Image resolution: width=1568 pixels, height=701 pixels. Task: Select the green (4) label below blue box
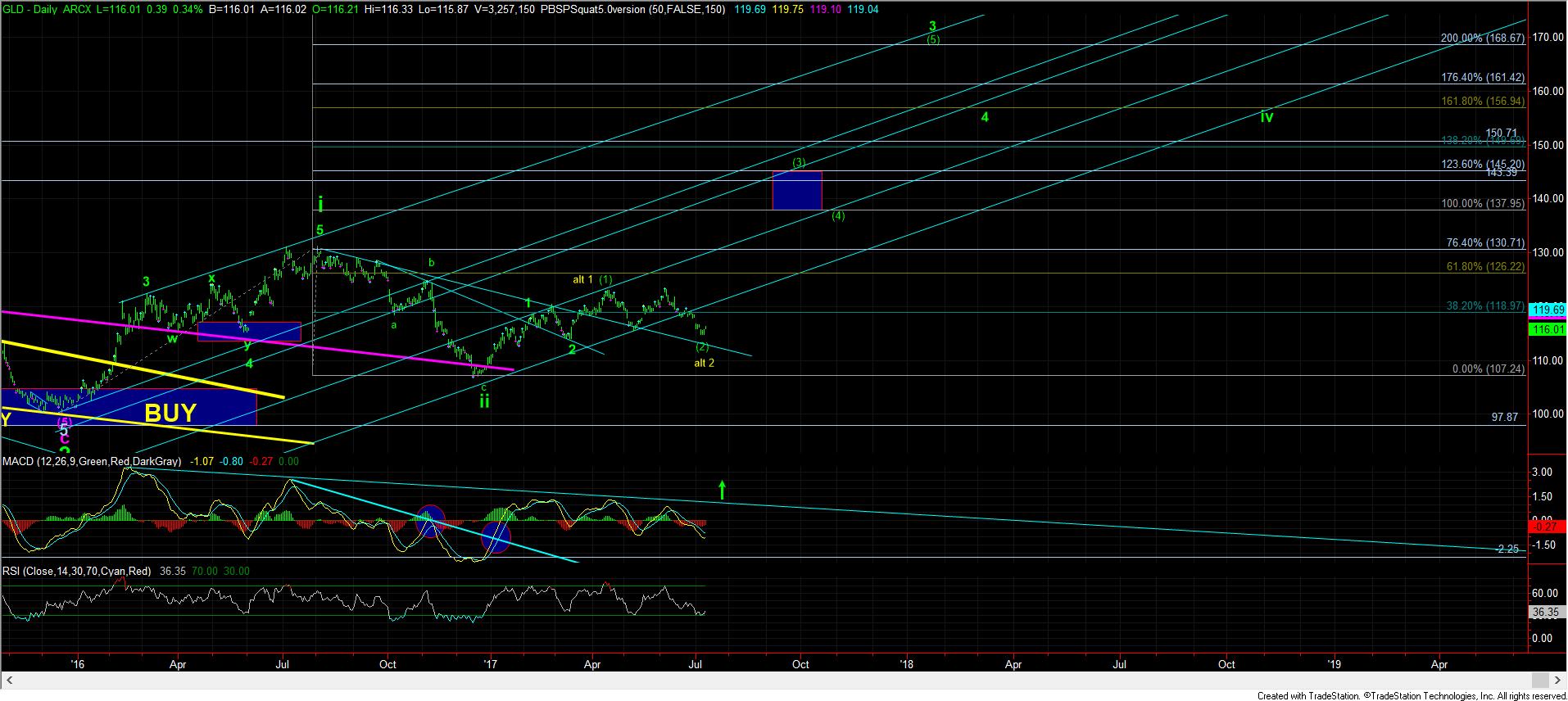(838, 216)
